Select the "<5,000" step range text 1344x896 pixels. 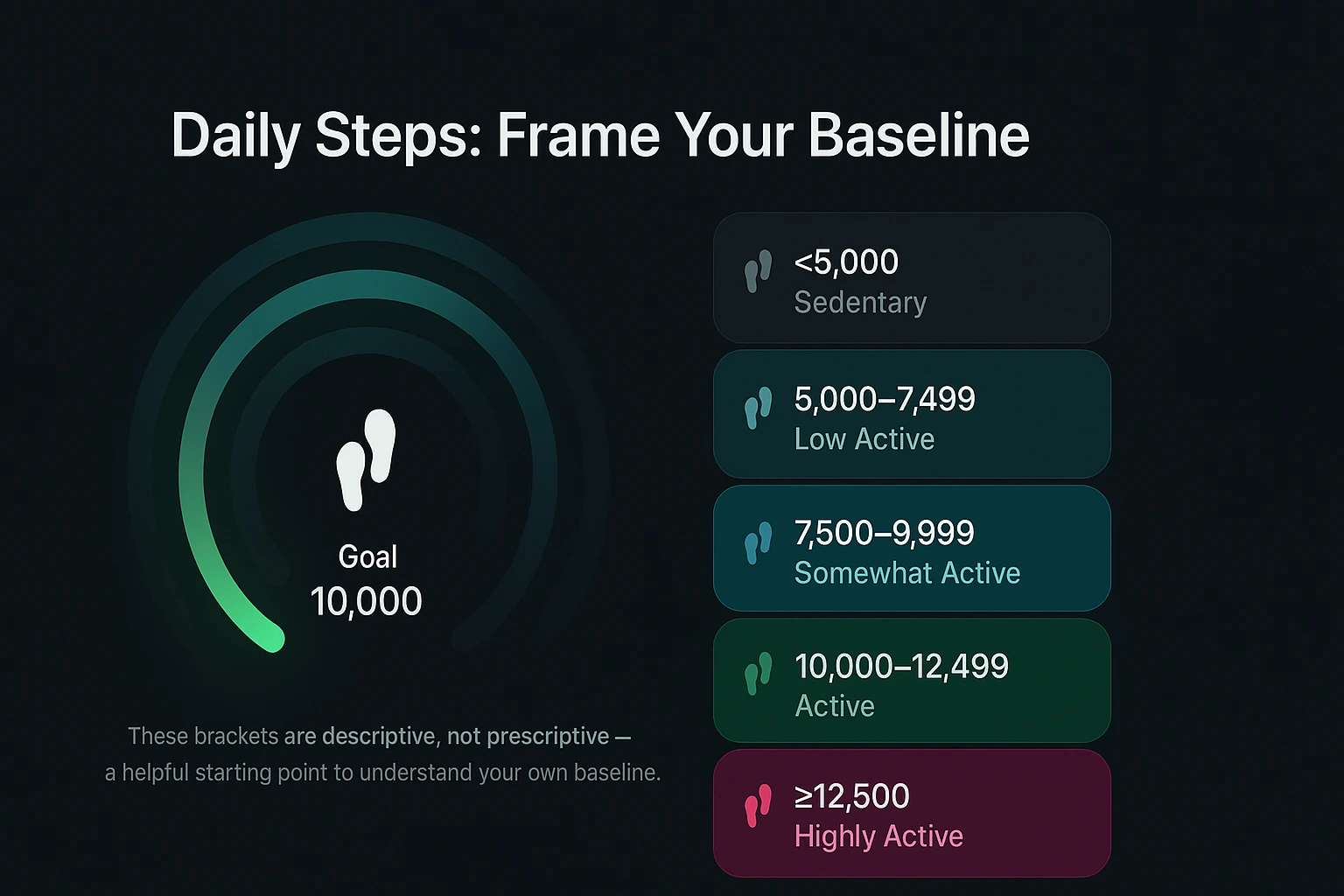coord(846,262)
